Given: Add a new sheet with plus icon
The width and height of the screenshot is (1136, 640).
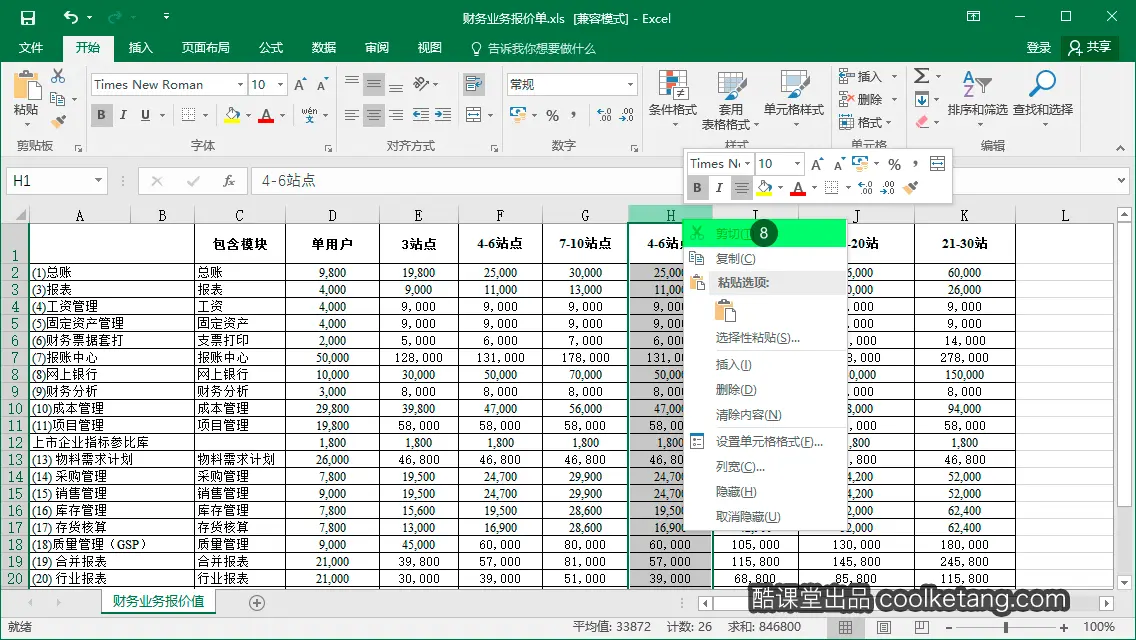Looking at the screenshot, I should coord(256,603).
